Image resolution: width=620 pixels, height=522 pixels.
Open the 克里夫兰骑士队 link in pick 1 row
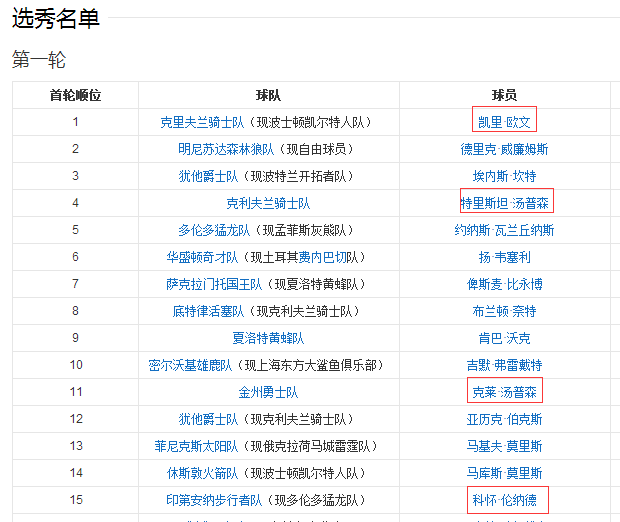pyautogui.click(x=202, y=122)
